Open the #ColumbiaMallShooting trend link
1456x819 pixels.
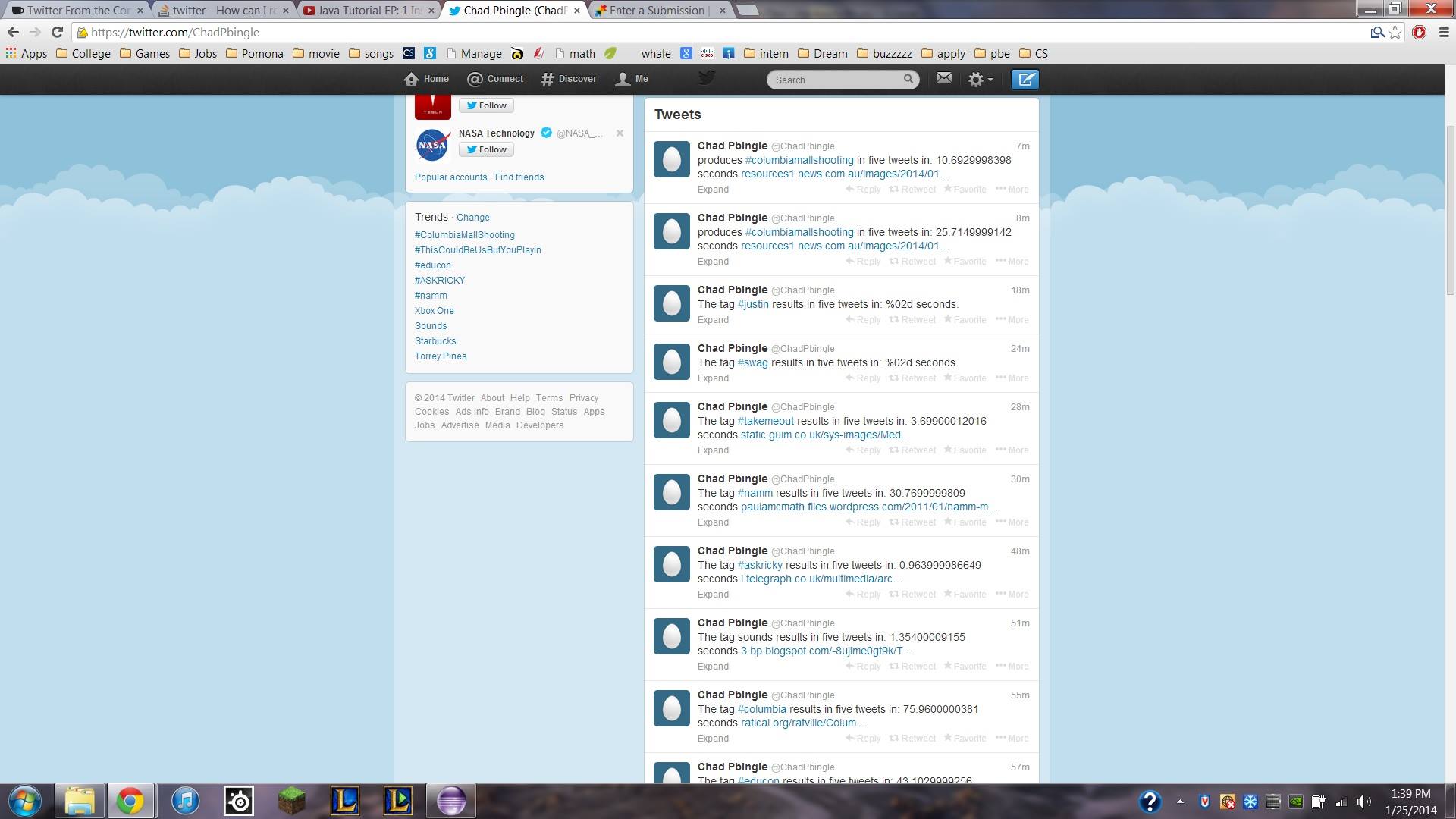pyautogui.click(x=464, y=235)
